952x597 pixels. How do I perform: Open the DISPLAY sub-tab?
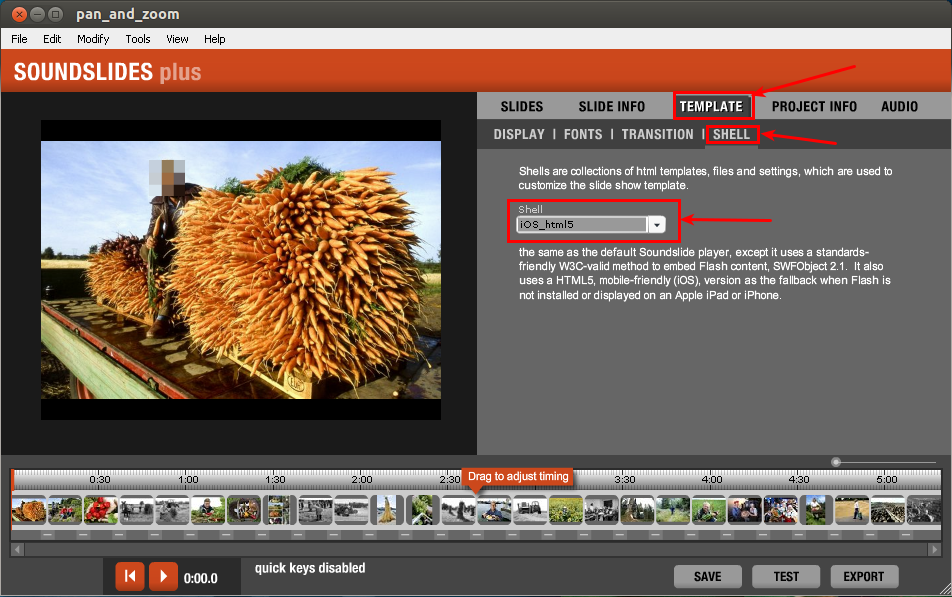click(519, 134)
